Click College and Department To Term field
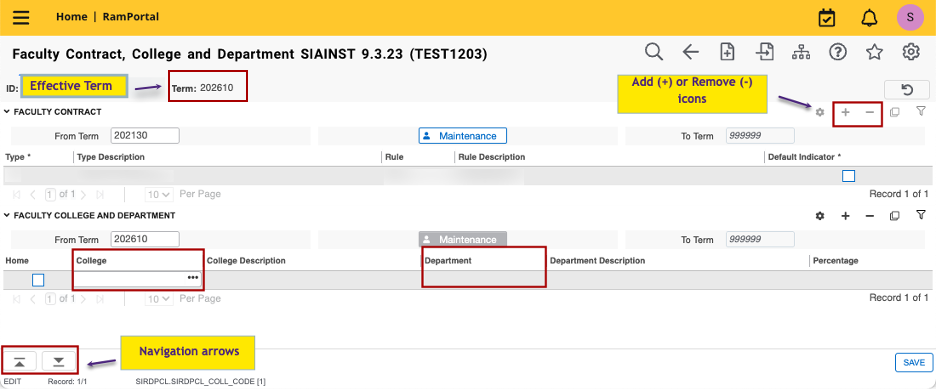The width and height of the screenshot is (936, 392). coord(760,239)
